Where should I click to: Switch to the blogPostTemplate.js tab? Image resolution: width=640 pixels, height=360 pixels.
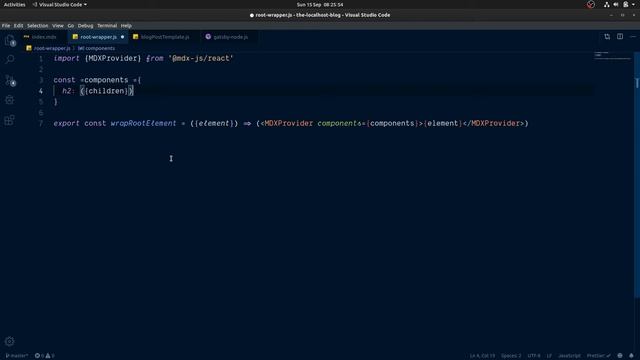(165, 37)
